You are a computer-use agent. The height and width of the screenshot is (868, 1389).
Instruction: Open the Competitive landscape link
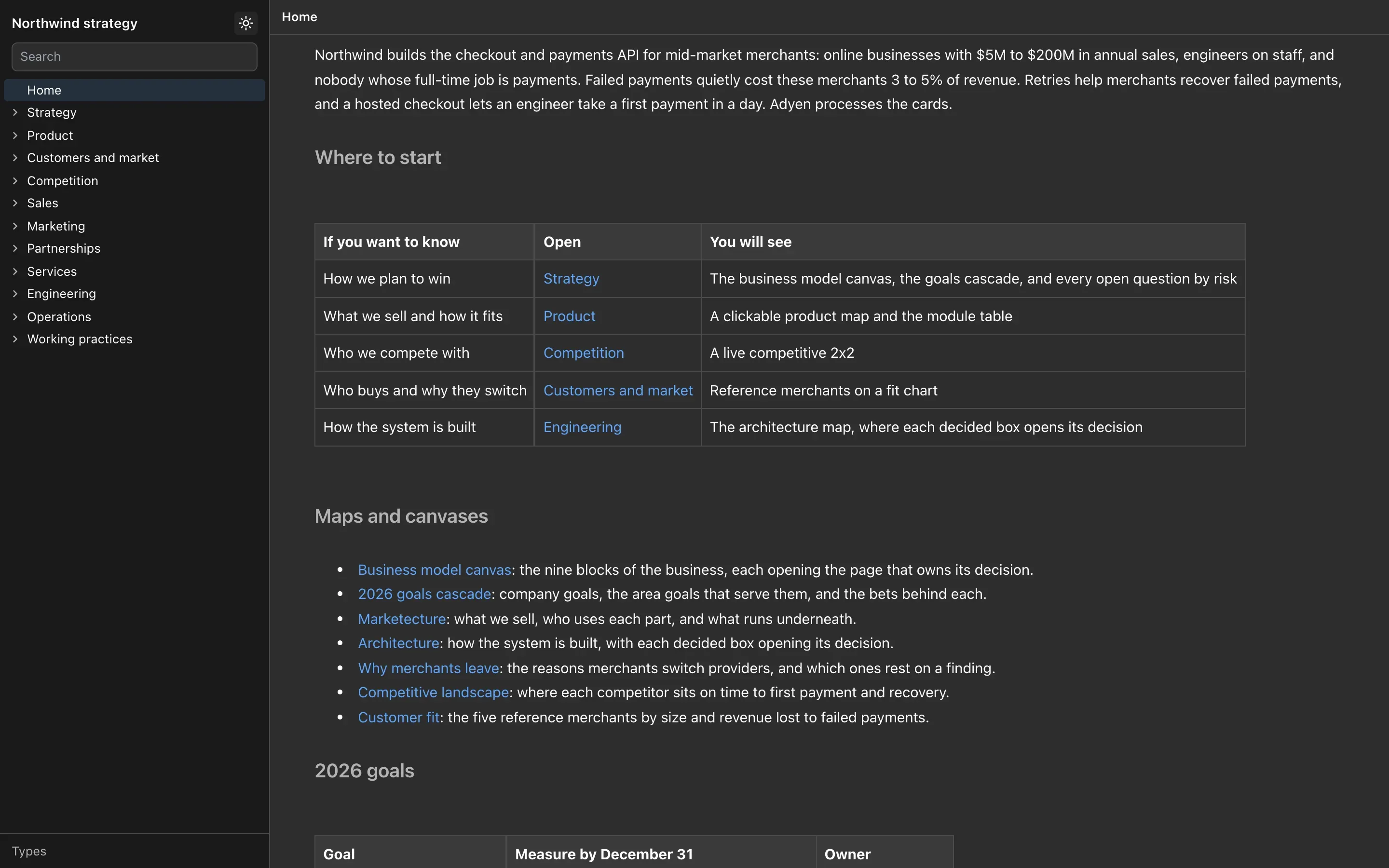[434, 693]
